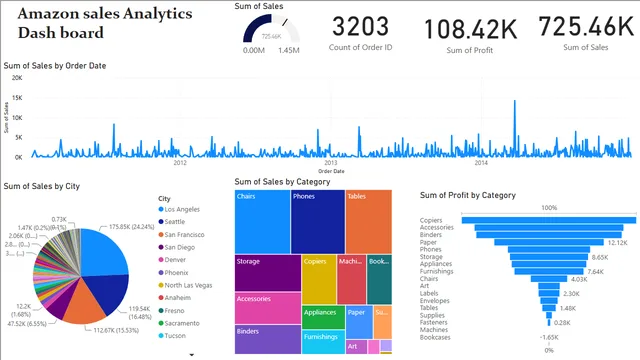The image size is (640, 360).
Task: Click the 1.45M gauge maximum label
Action: tap(289, 50)
